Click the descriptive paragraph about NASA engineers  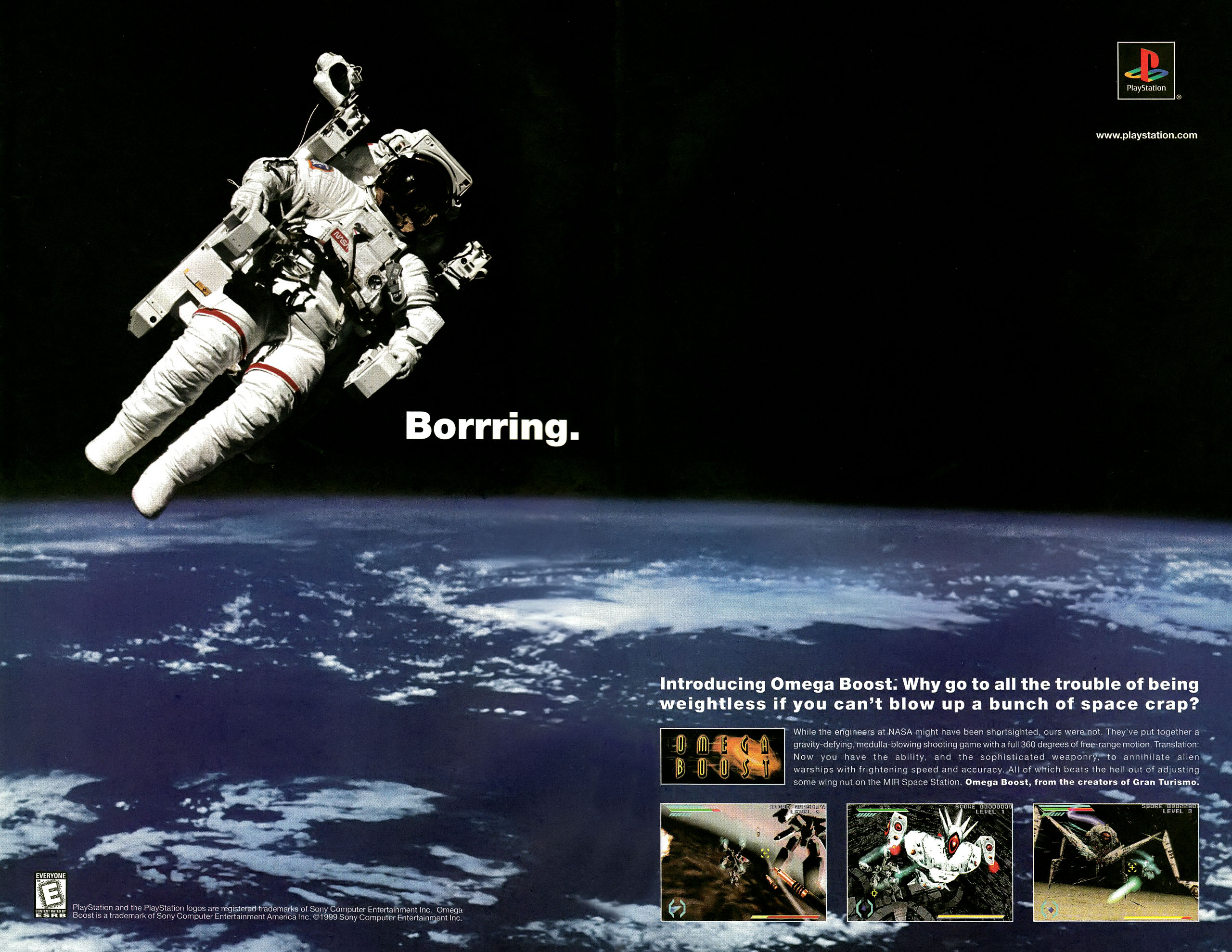click(996, 756)
